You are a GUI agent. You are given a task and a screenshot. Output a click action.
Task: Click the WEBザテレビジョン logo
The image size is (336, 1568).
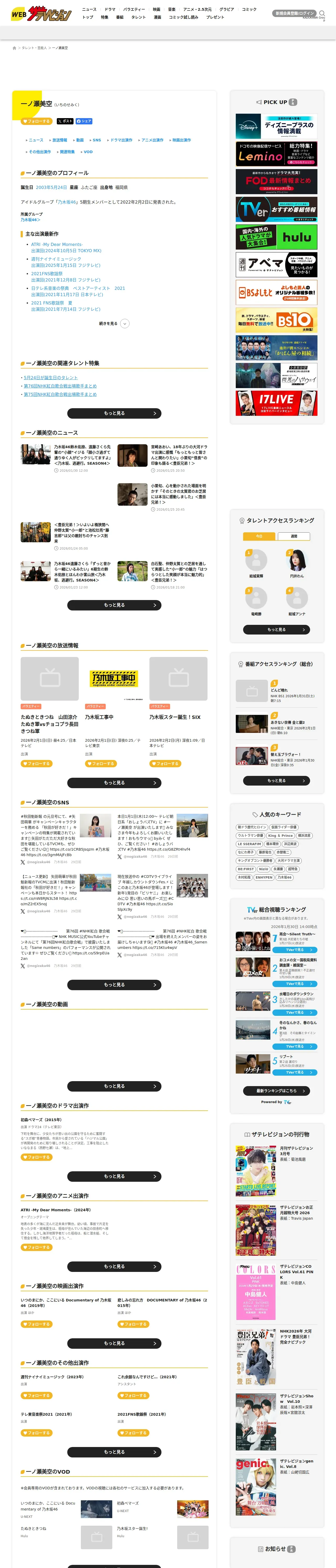[x=41, y=13]
